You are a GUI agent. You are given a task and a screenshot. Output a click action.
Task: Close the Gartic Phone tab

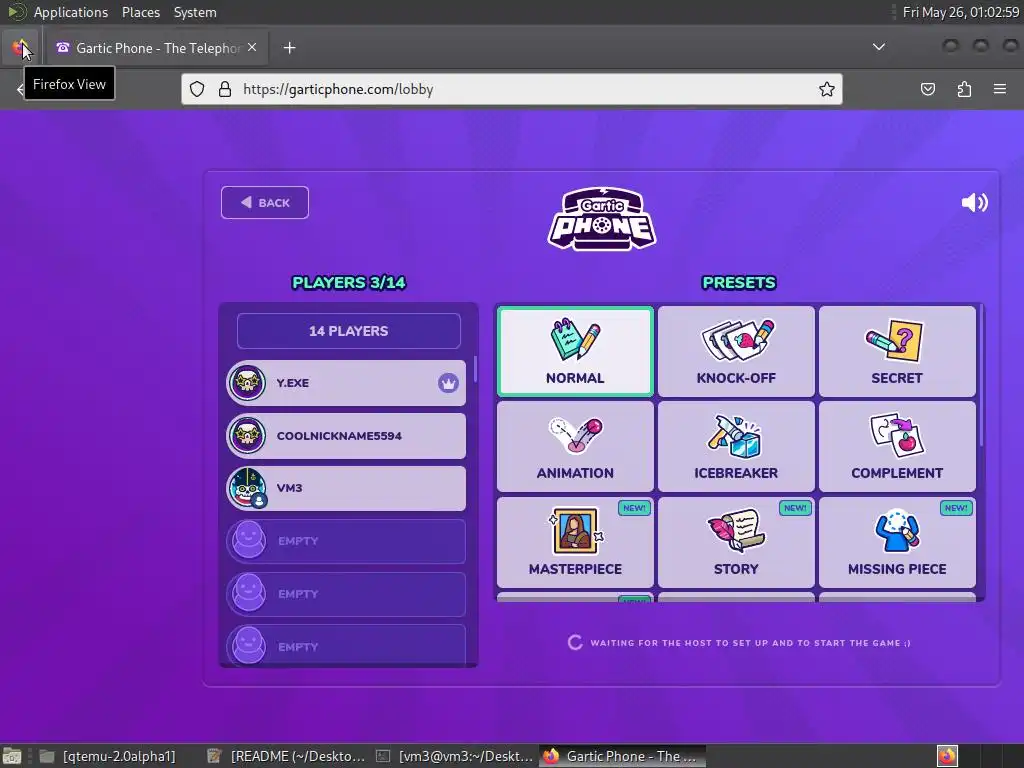coord(252,48)
